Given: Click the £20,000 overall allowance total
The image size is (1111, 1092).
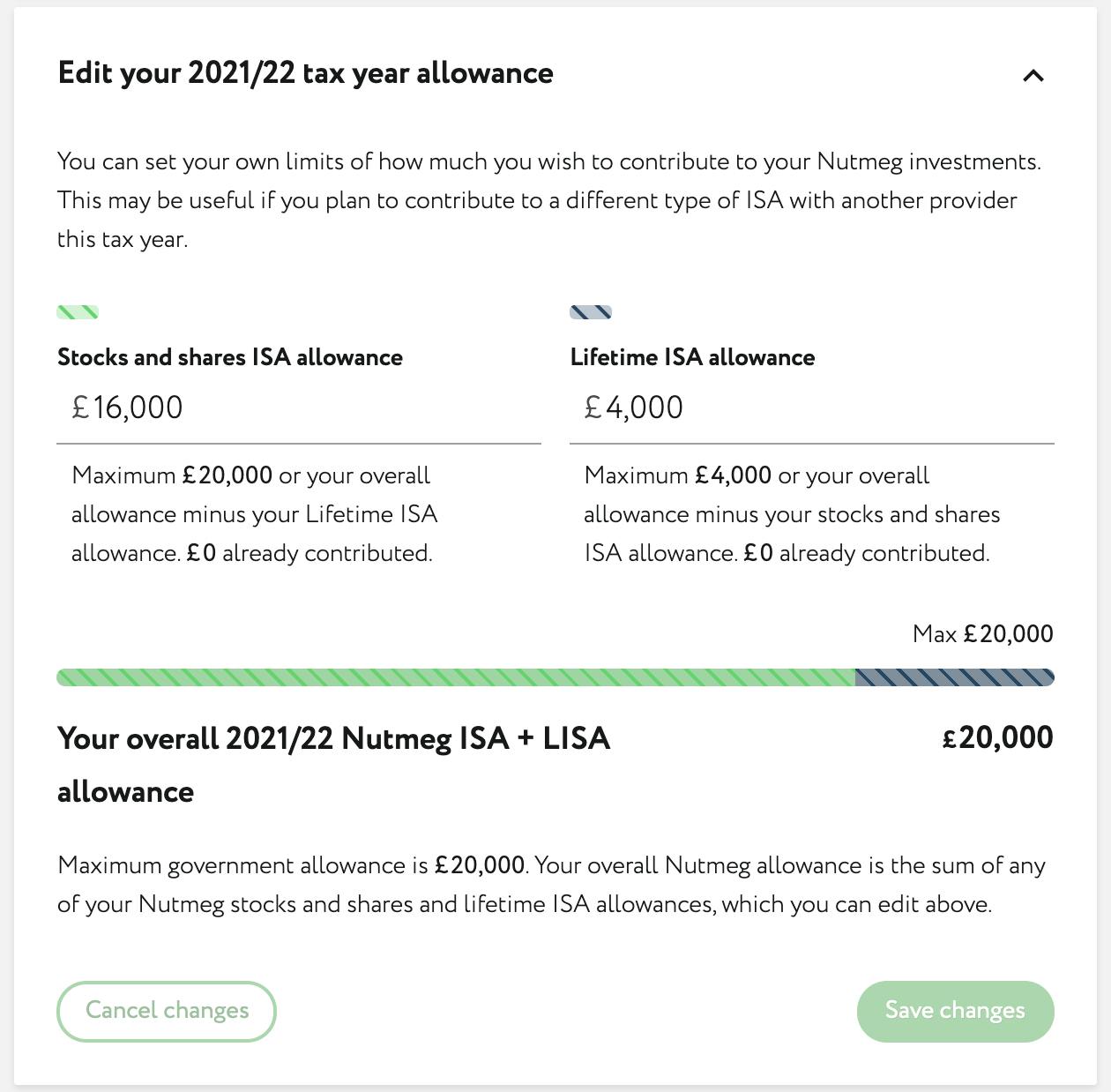Looking at the screenshot, I should (997, 737).
